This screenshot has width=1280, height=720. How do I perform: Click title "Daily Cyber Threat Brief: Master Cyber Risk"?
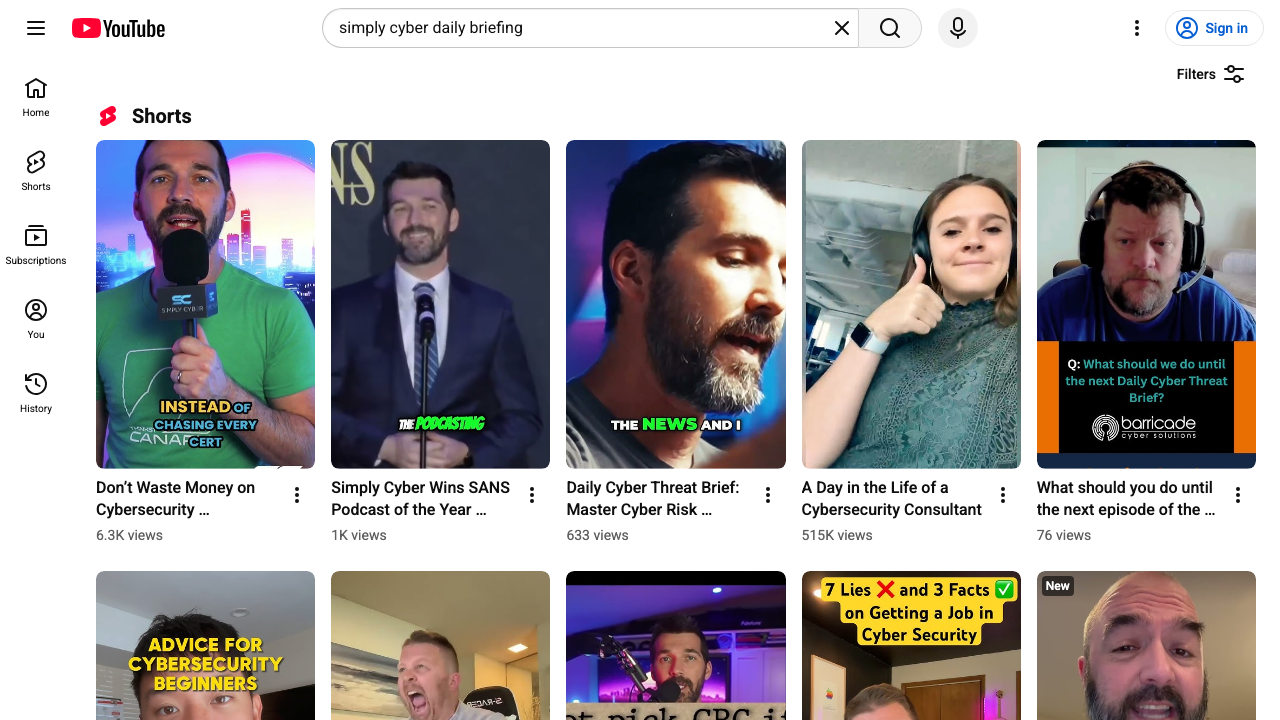pyautogui.click(x=653, y=498)
